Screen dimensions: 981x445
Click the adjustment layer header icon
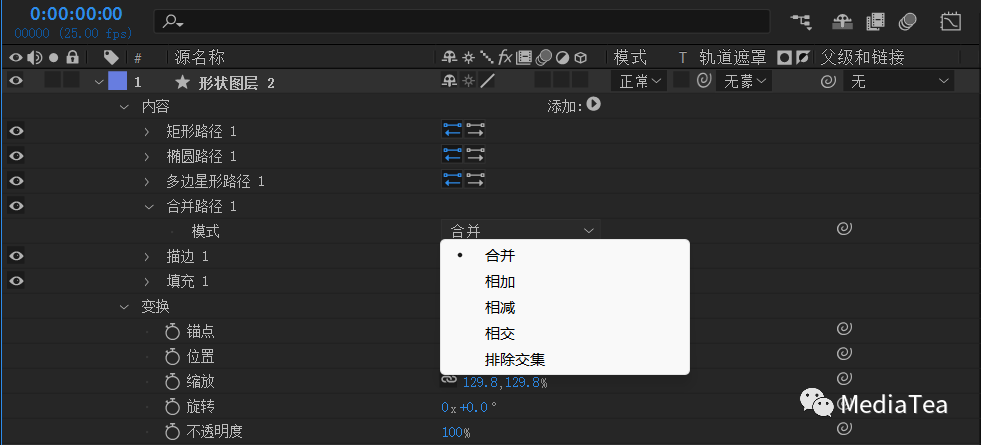(x=562, y=58)
